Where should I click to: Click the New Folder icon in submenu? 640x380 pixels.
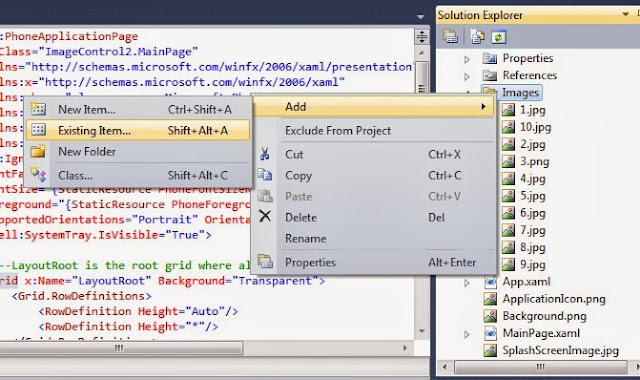pos(38,151)
